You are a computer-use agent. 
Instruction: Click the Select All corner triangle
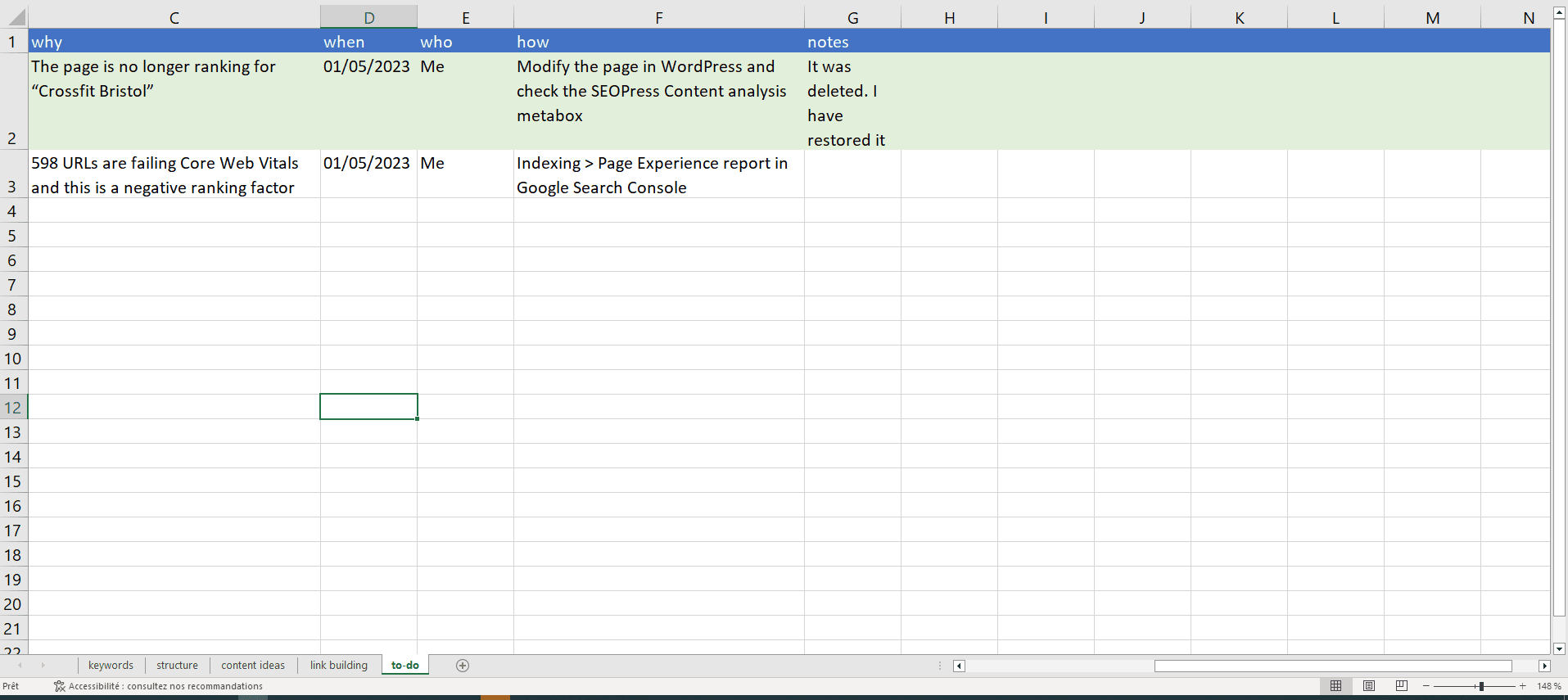[15, 17]
